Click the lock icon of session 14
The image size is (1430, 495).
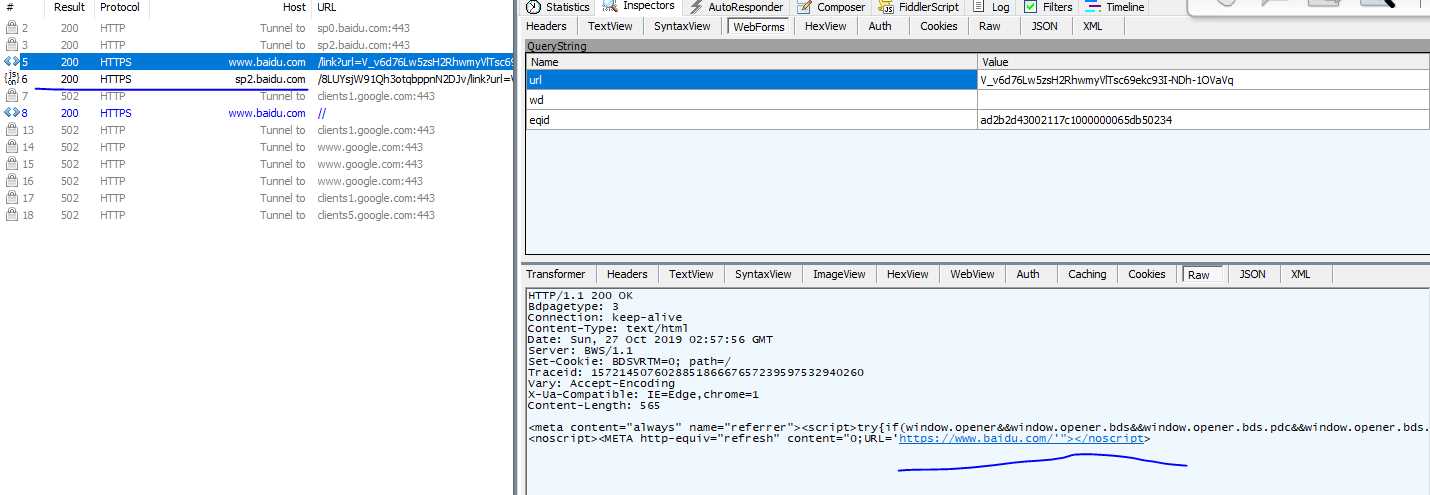coord(12,147)
